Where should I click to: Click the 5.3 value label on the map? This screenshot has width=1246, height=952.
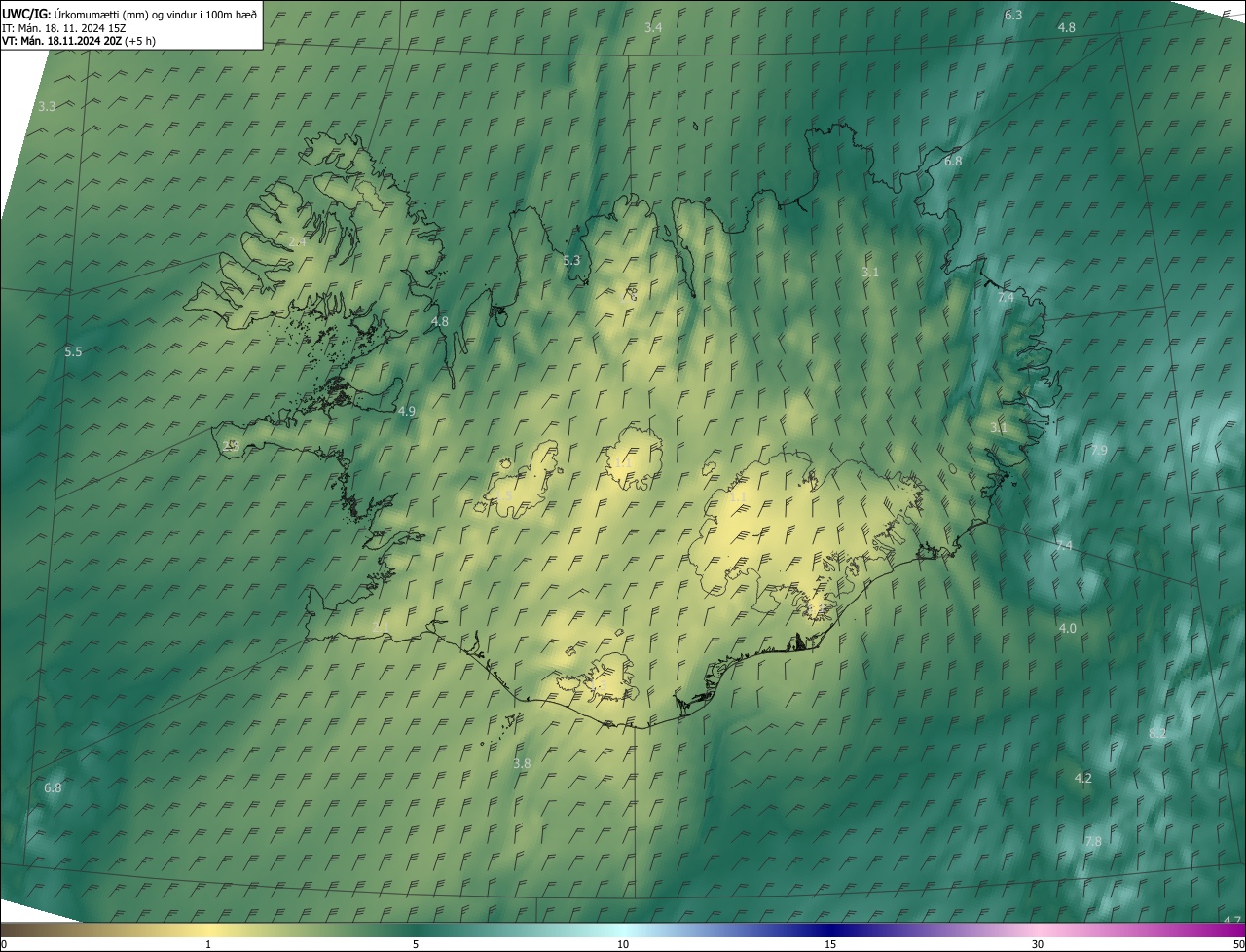(x=571, y=261)
